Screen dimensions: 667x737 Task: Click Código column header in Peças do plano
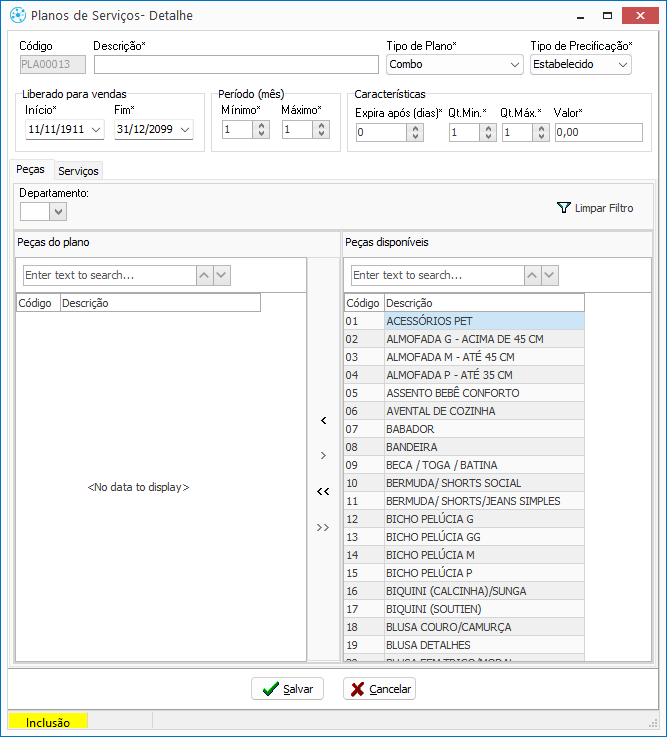click(x=38, y=303)
